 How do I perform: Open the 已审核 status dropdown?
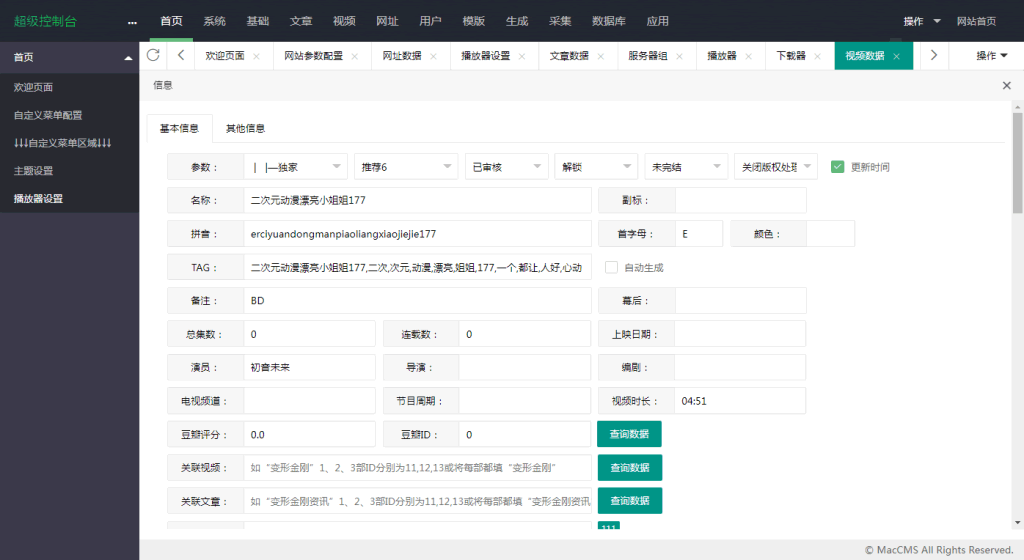click(506, 167)
